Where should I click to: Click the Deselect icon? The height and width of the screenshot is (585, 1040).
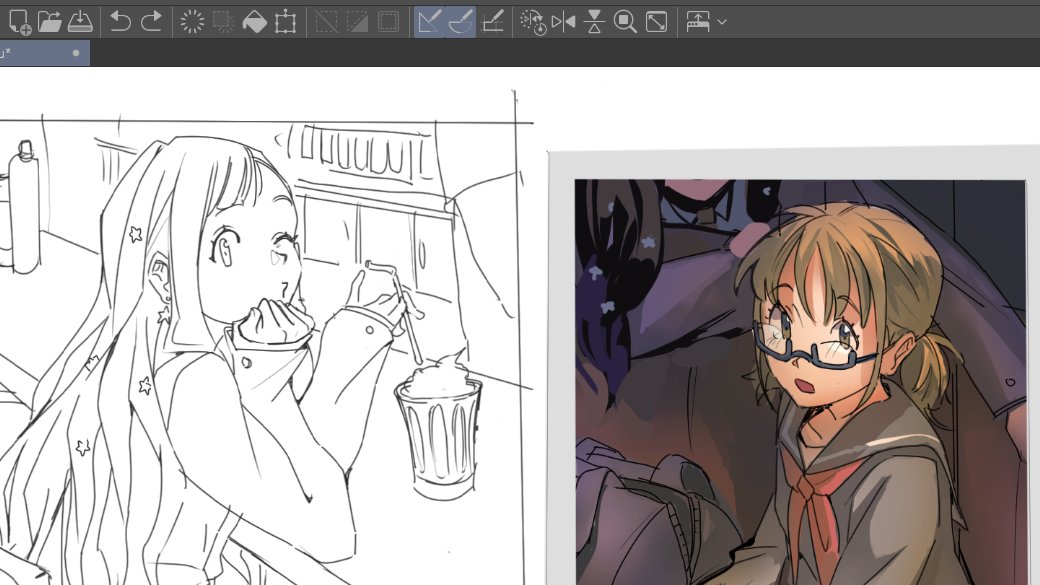(x=326, y=22)
